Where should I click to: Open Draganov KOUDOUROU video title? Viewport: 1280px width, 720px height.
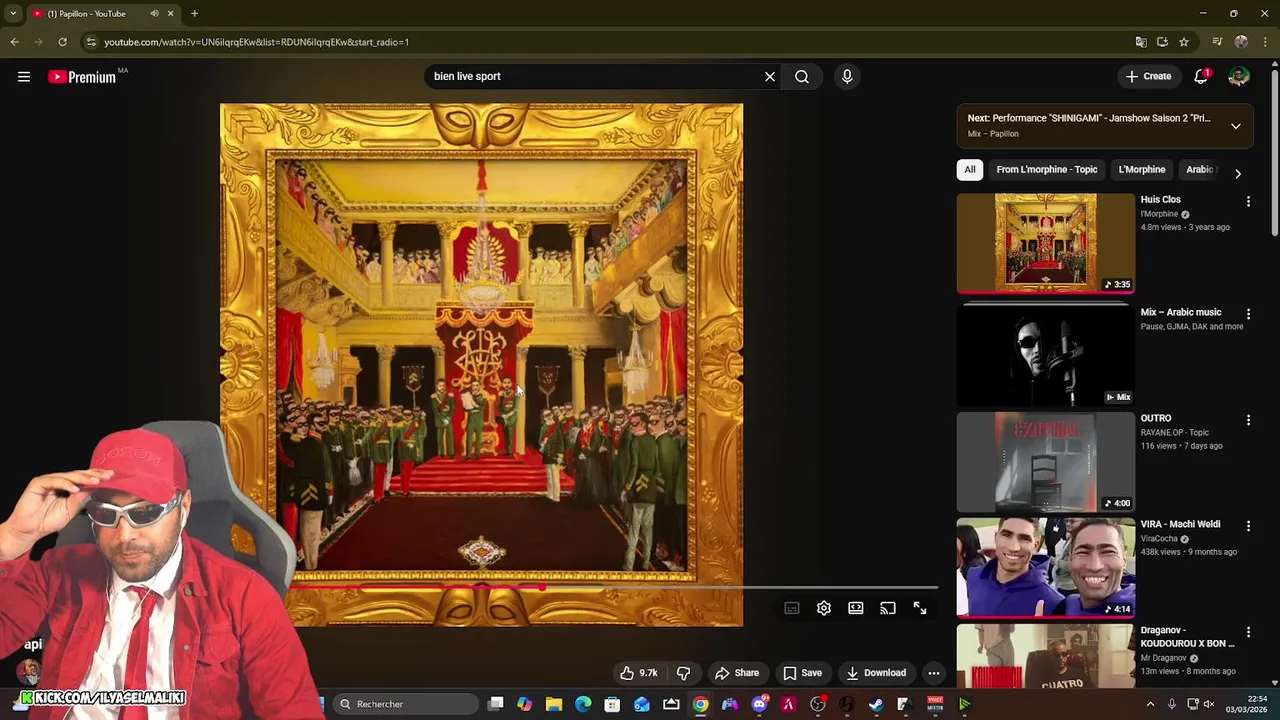pos(1187,637)
